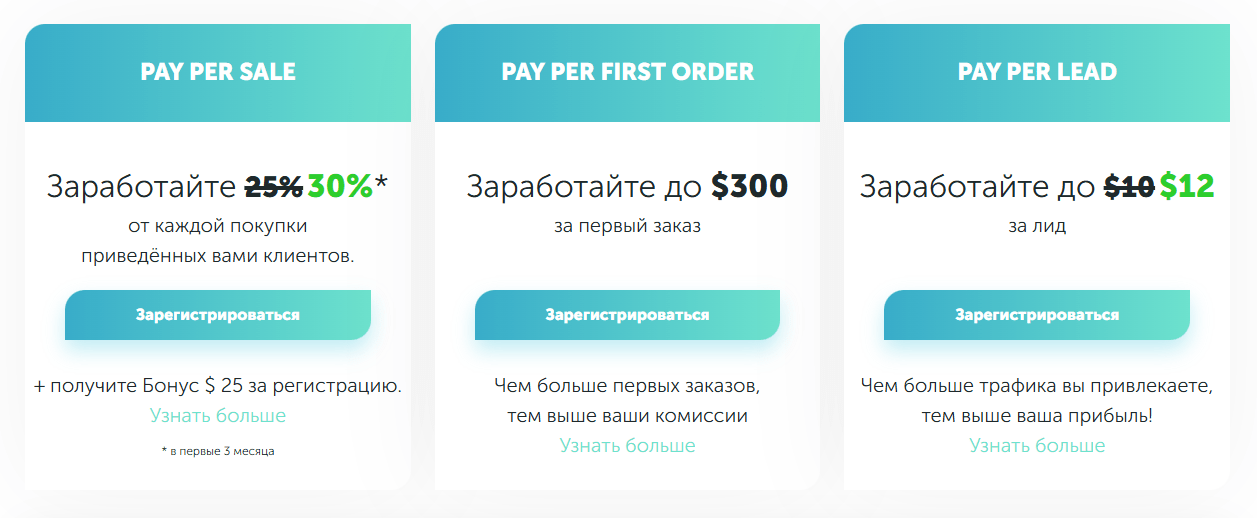Screen dimensions: 1257x518
Task: Click the bold $300 amount
Action: pos(749,186)
